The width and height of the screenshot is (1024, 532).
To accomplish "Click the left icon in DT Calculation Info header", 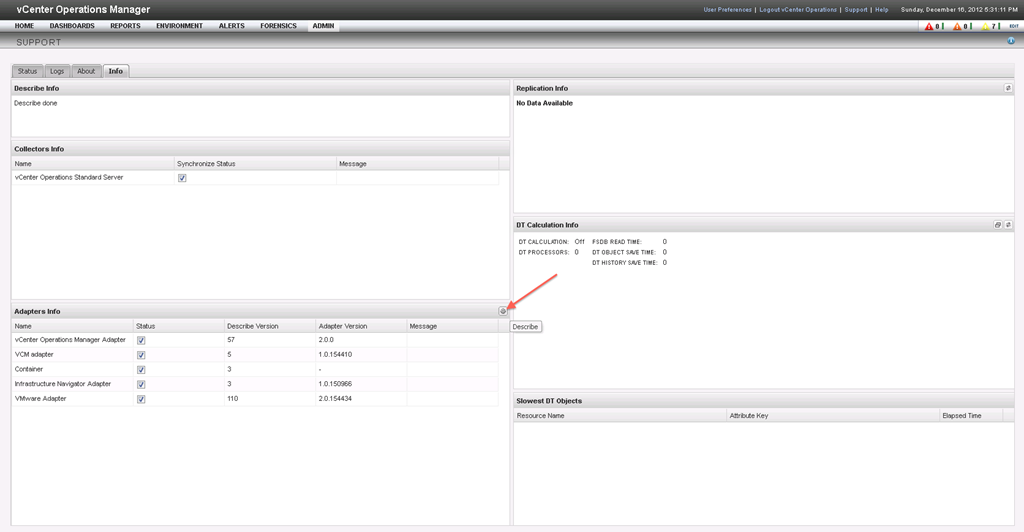I will click(x=998, y=225).
